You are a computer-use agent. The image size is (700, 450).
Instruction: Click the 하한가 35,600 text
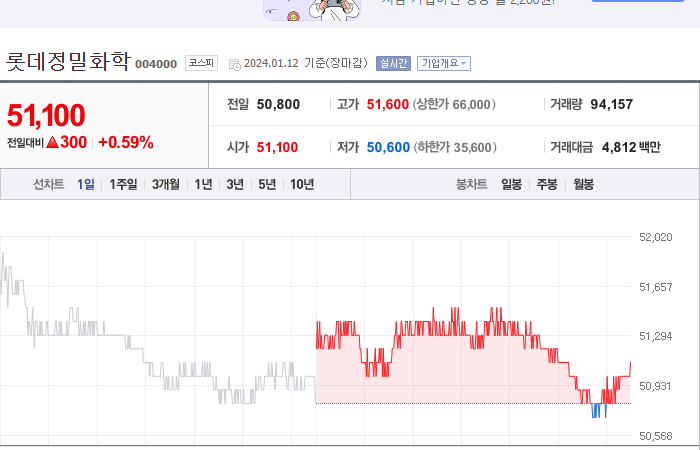455,147
